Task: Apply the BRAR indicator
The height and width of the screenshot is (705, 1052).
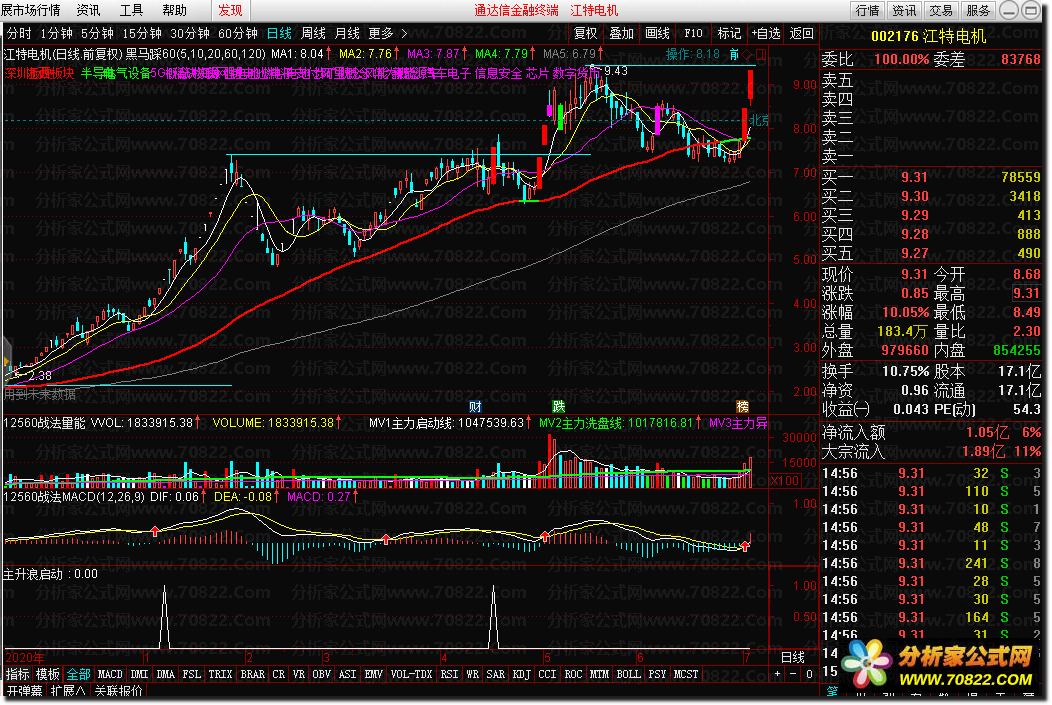Action: [x=252, y=674]
